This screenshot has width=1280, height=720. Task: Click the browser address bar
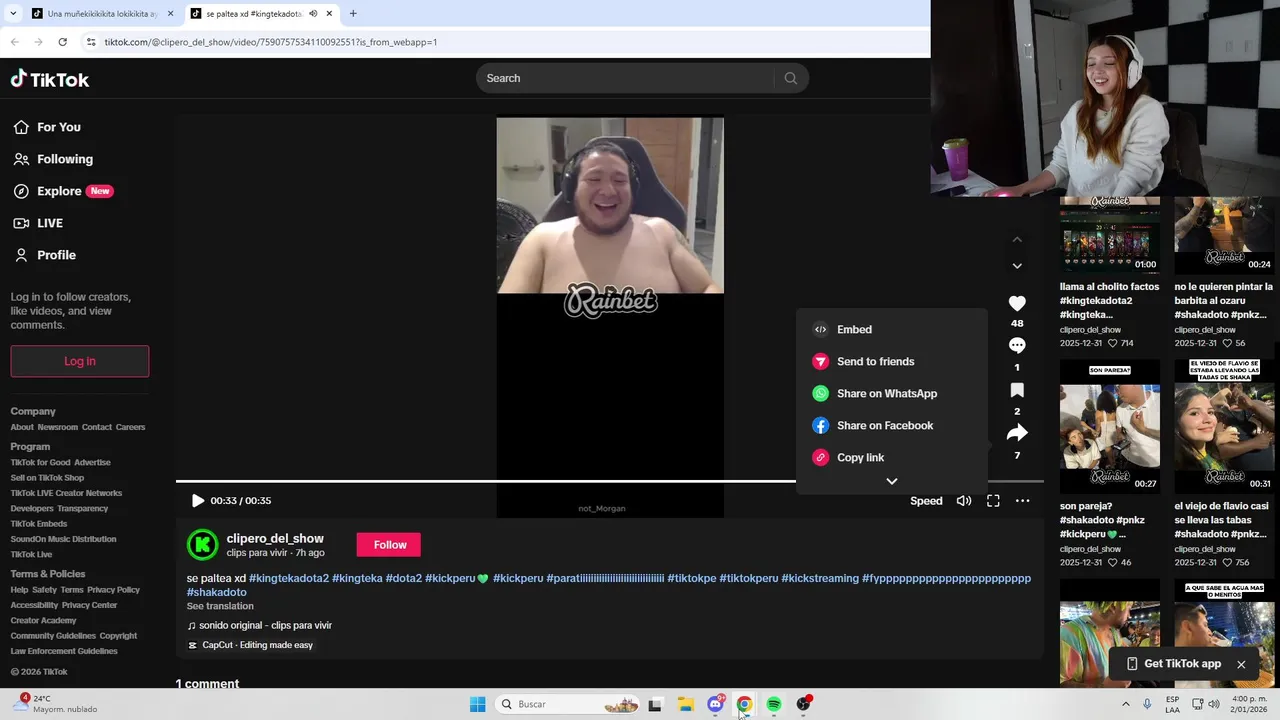pos(500,42)
